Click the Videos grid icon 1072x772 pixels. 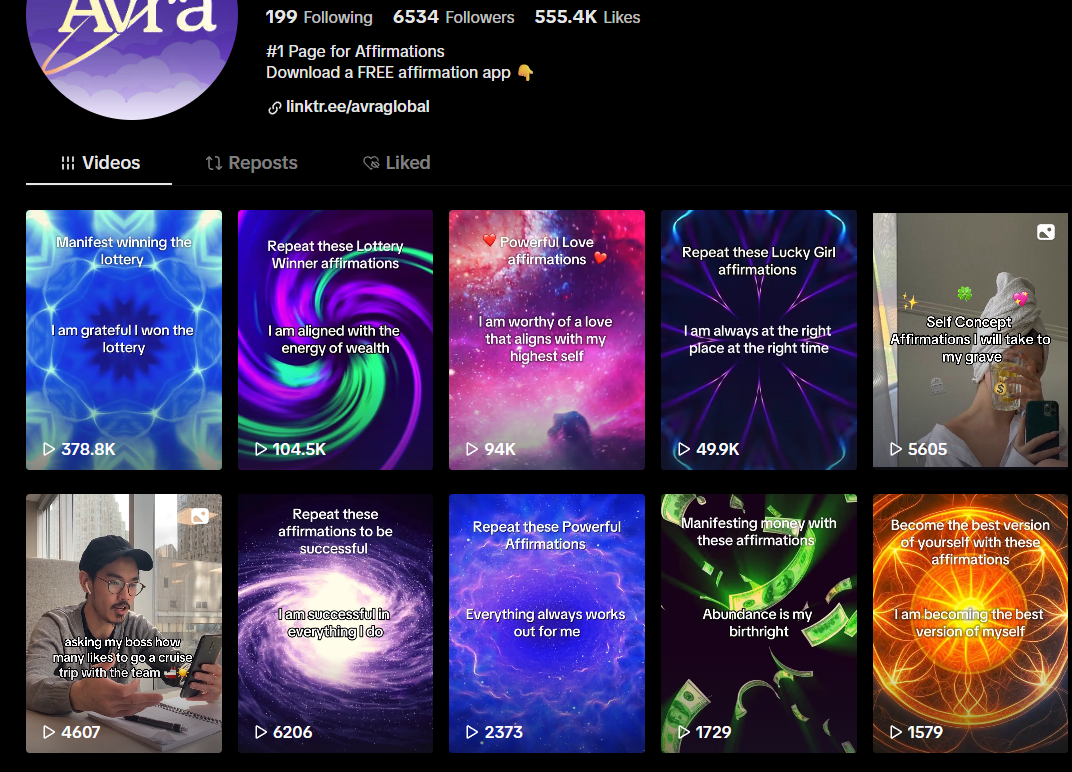point(68,163)
